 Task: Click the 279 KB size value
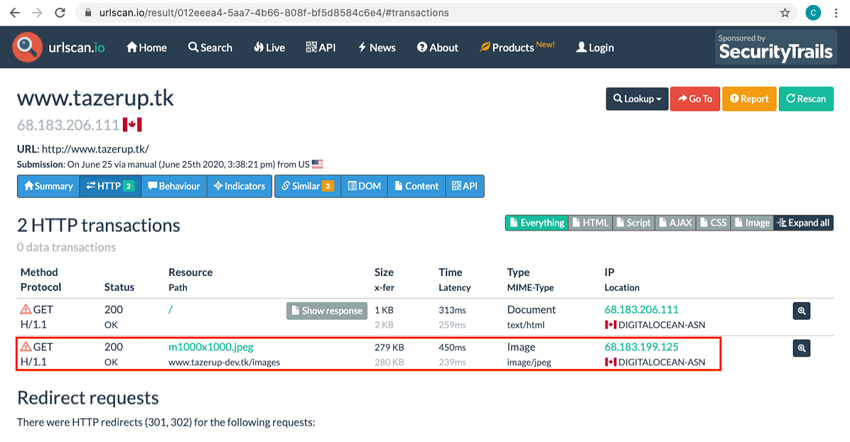coord(389,347)
